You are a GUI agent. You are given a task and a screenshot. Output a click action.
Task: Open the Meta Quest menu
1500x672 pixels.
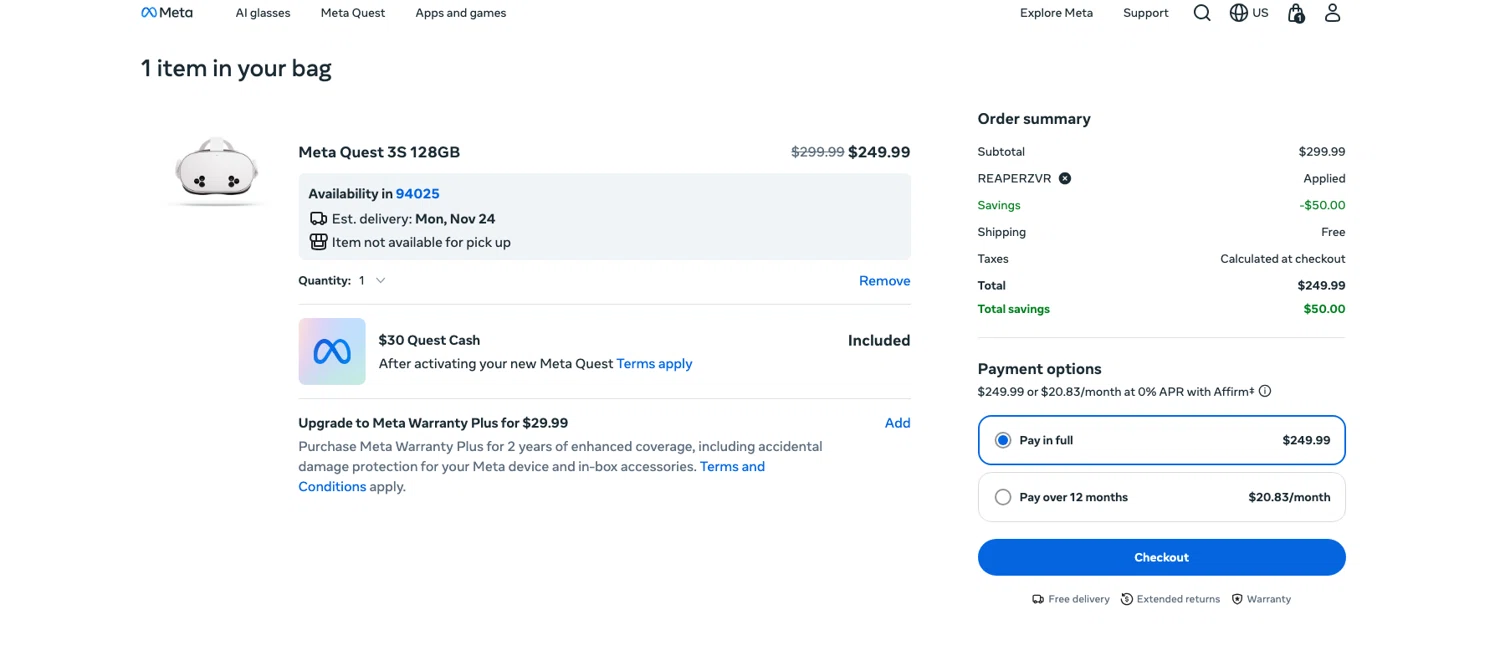[x=353, y=13]
